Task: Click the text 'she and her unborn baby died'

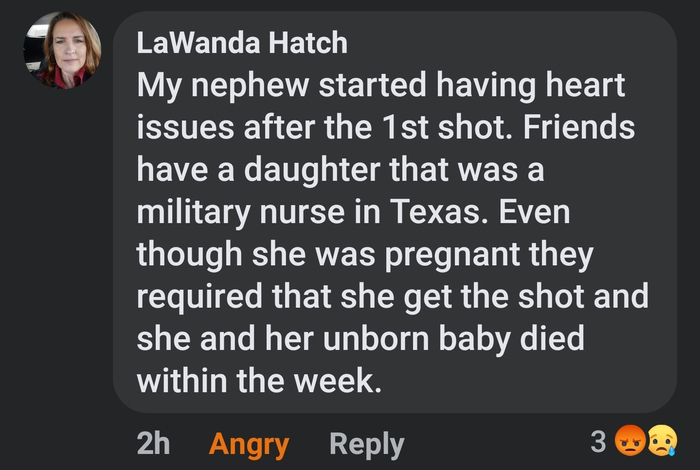Action: (x=359, y=339)
